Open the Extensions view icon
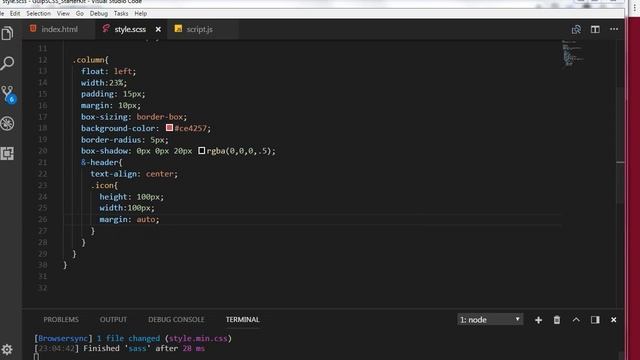Image resolution: width=640 pixels, height=360 pixels. click(7, 153)
